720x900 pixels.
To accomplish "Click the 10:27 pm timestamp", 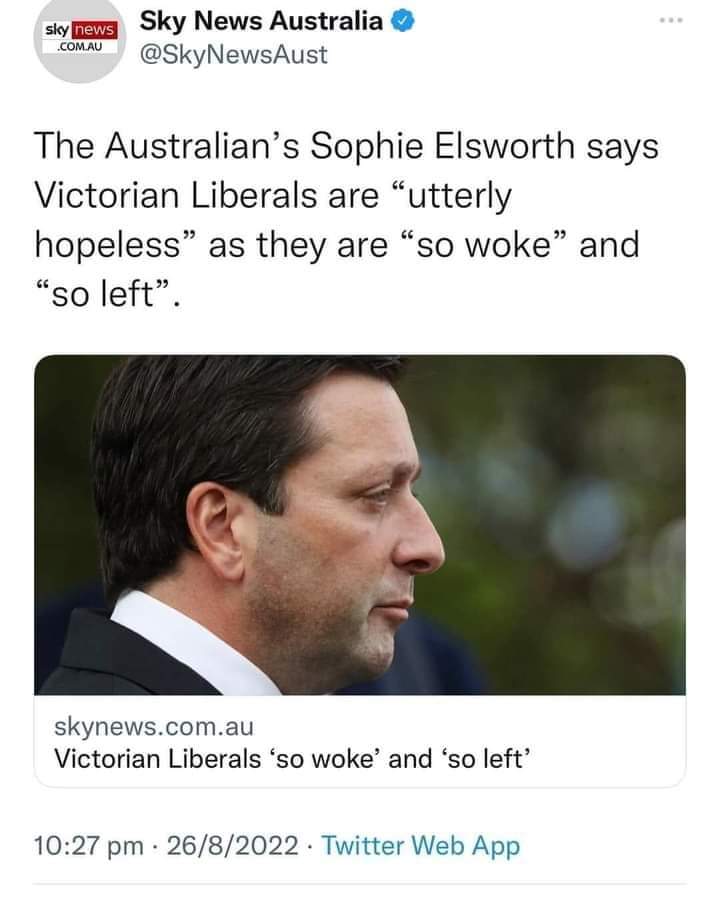I will coord(88,846).
